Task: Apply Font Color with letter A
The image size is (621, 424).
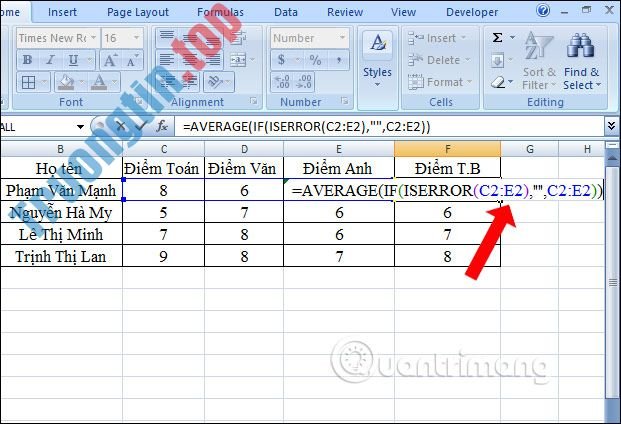Action: click(99, 83)
